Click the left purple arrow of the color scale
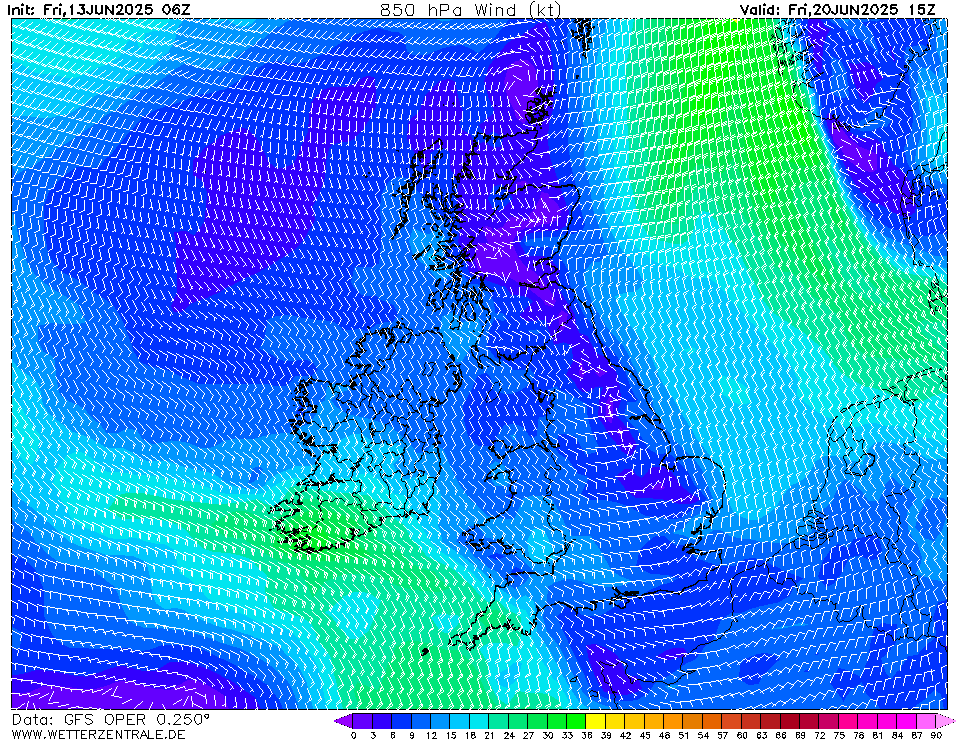Image resolution: width=959 pixels, height=741 pixels. point(343,721)
